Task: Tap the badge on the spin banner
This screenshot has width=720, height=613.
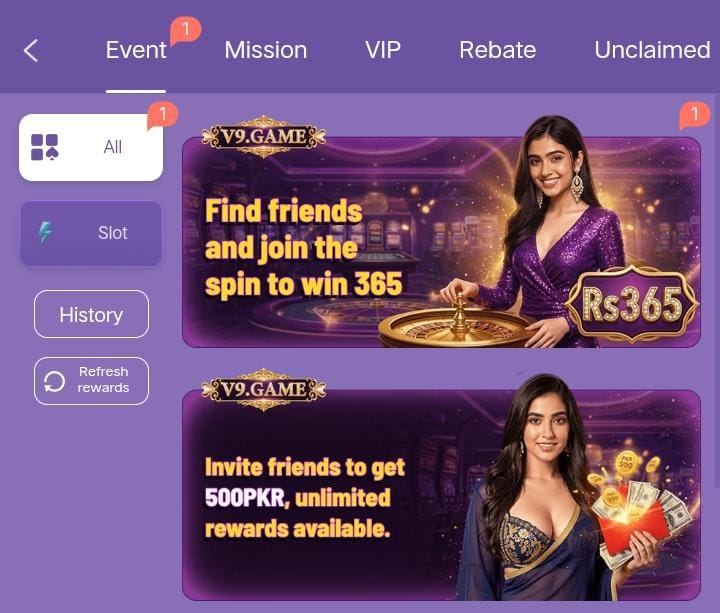Action: pos(695,115)
